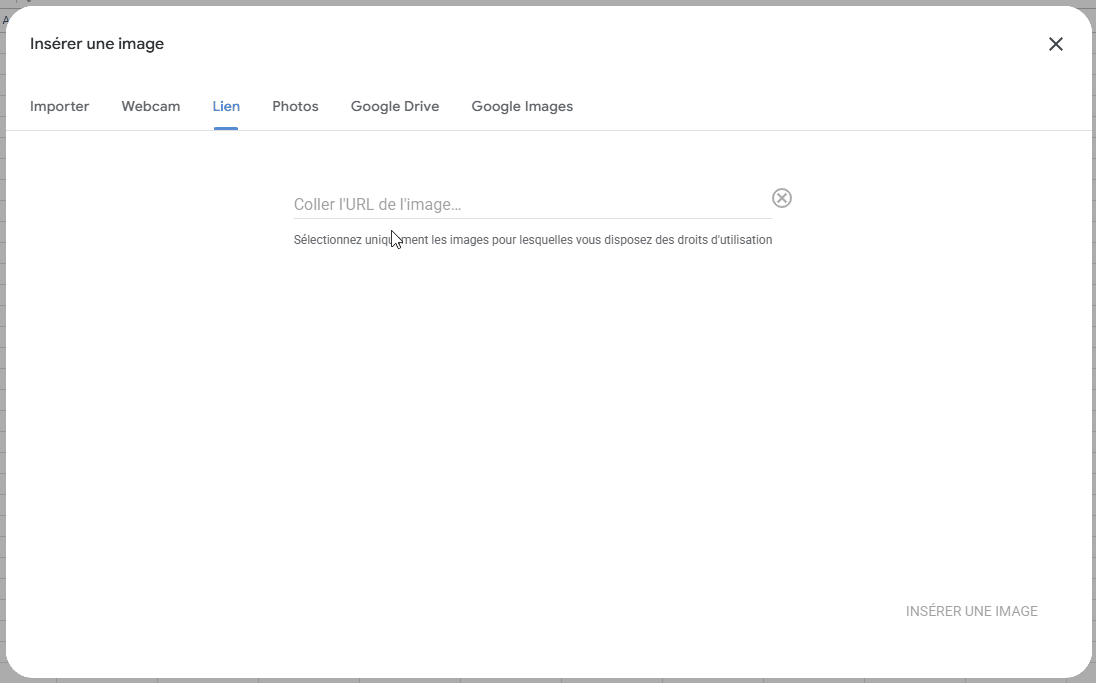Select the Lien tab
The width and height of the screenshot is (1096, 683).
pyautogui.click(x=226, y=106)
